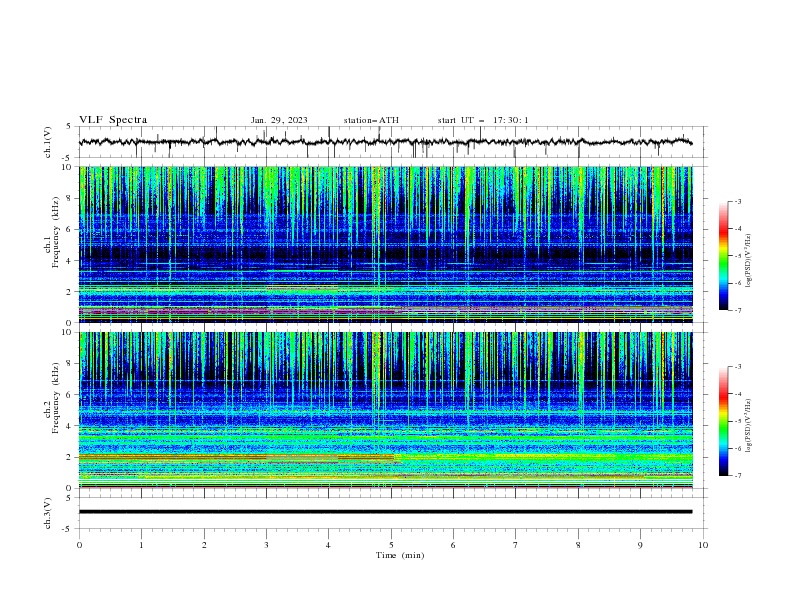
Task: Click the time axis tick '8'
Action: tap(578, 545)
